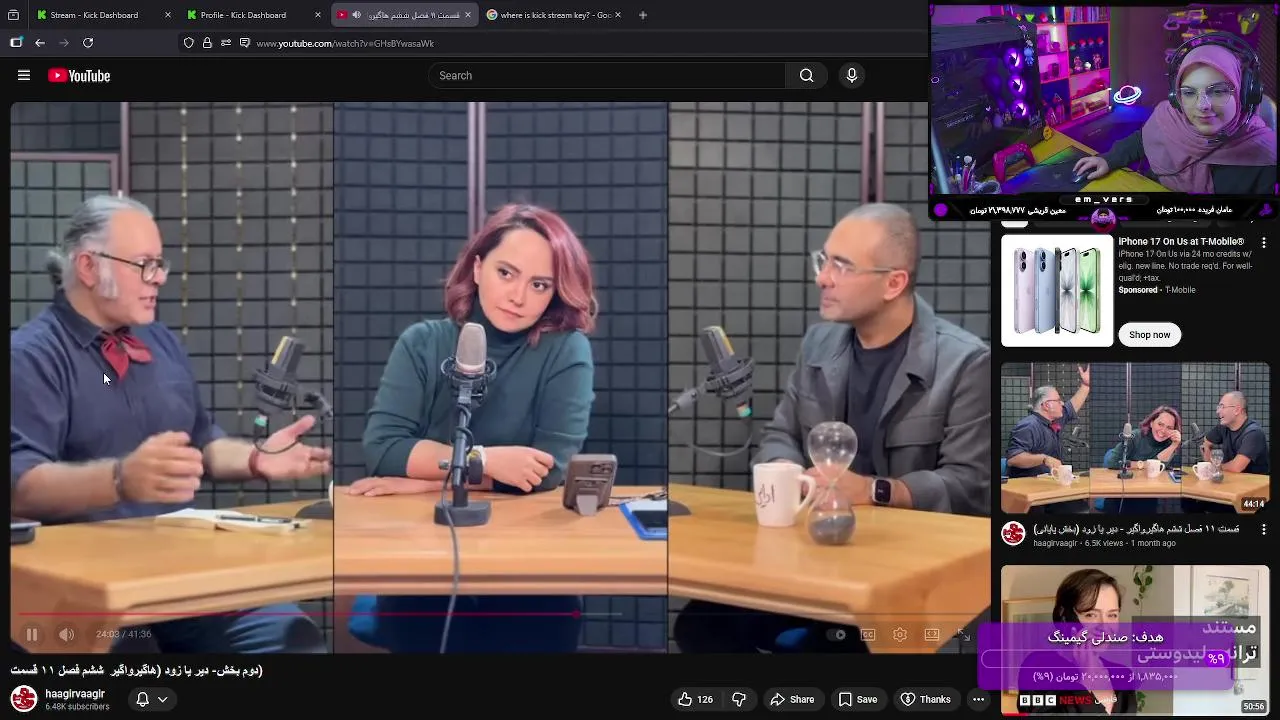Dislike the video with thumbs down
Viewport: 1280px width, 720px height.
coord(739,699)
